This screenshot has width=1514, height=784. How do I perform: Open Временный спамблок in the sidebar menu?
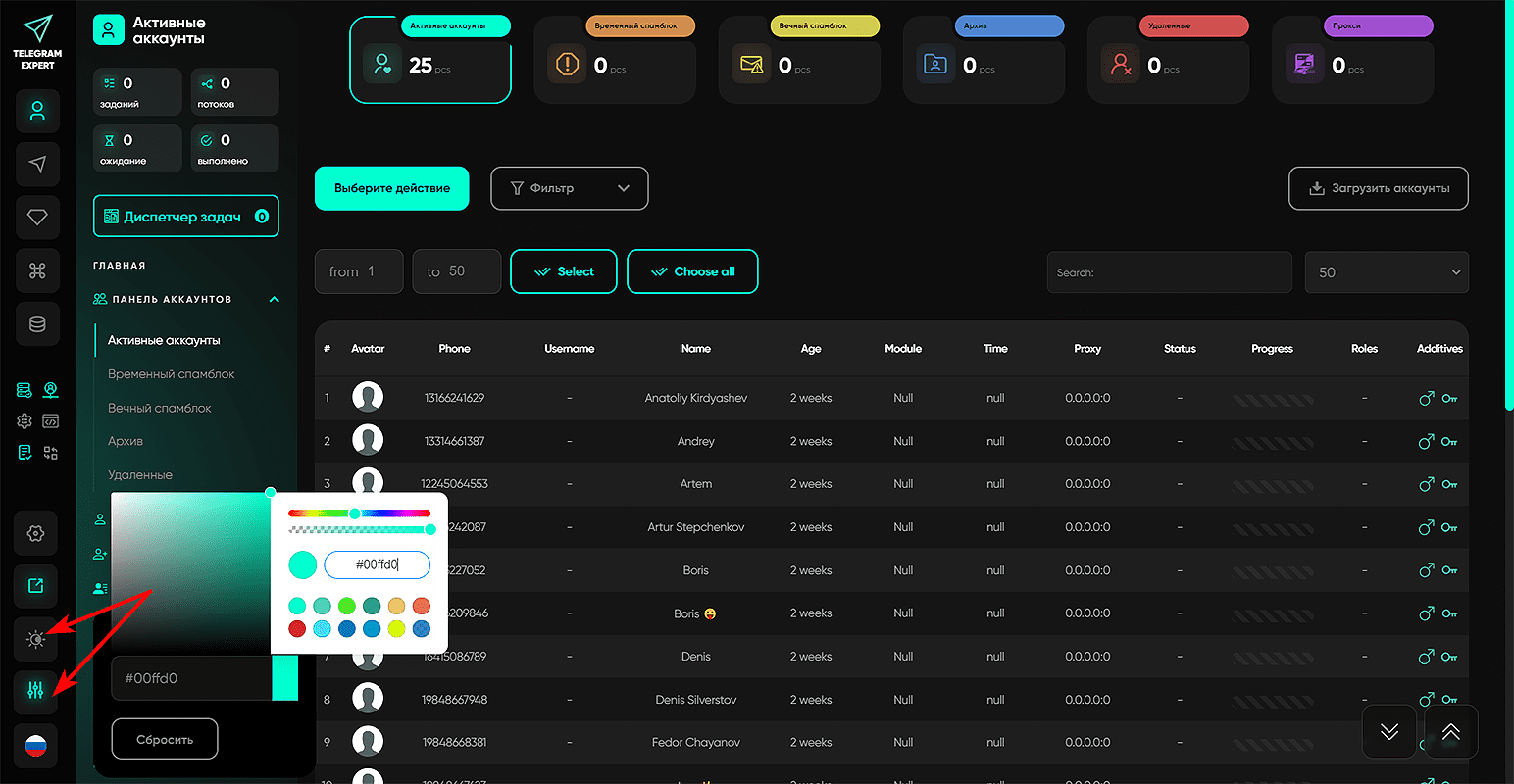coord(172,374)
